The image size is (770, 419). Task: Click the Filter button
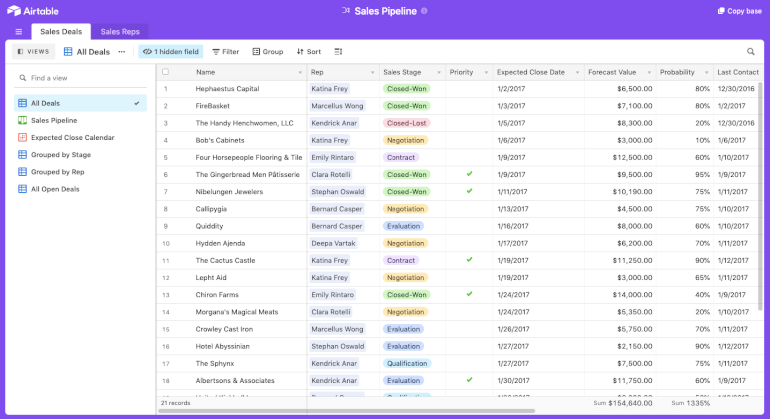(225, 52)
